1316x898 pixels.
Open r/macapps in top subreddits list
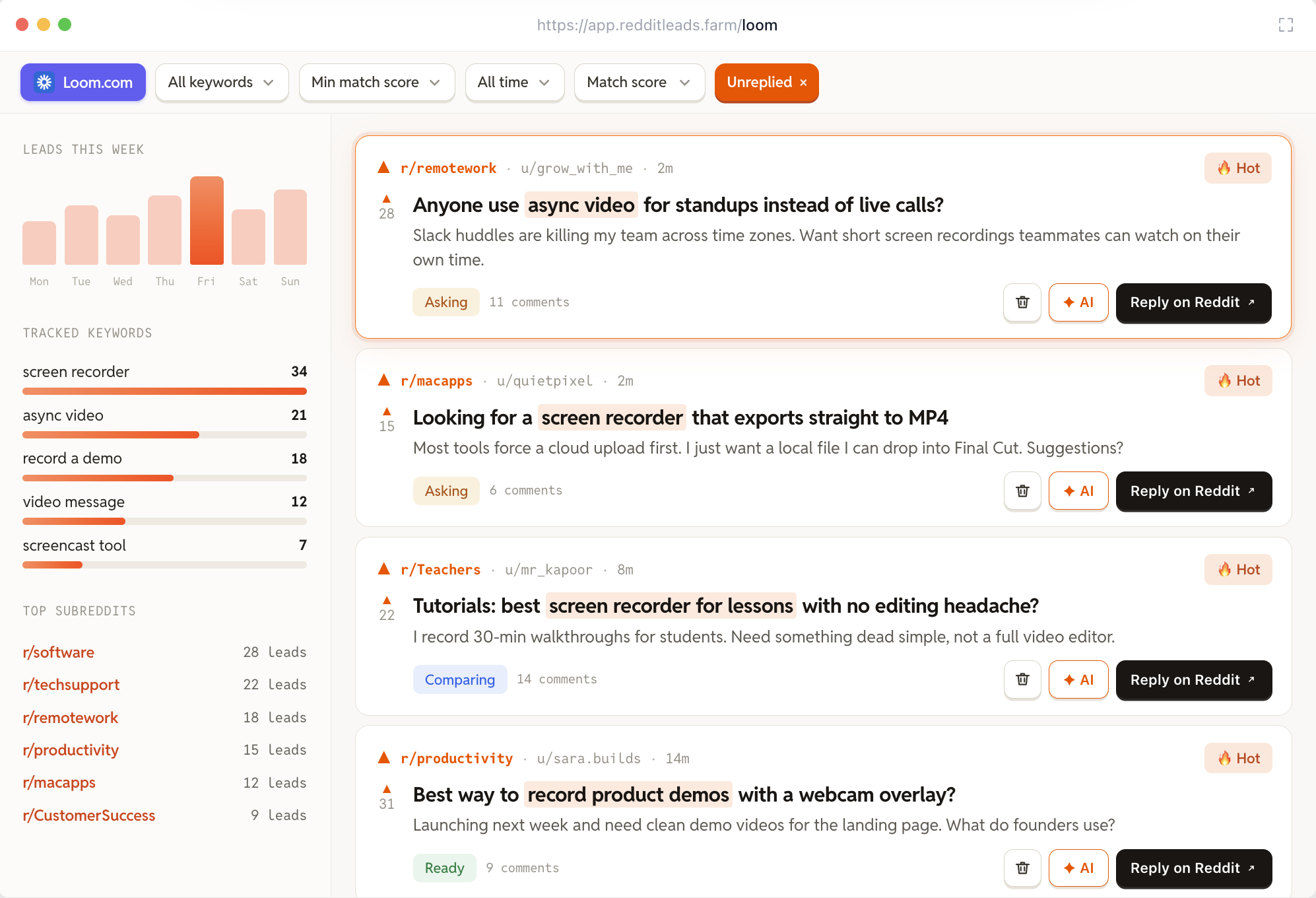pos(59,782)
